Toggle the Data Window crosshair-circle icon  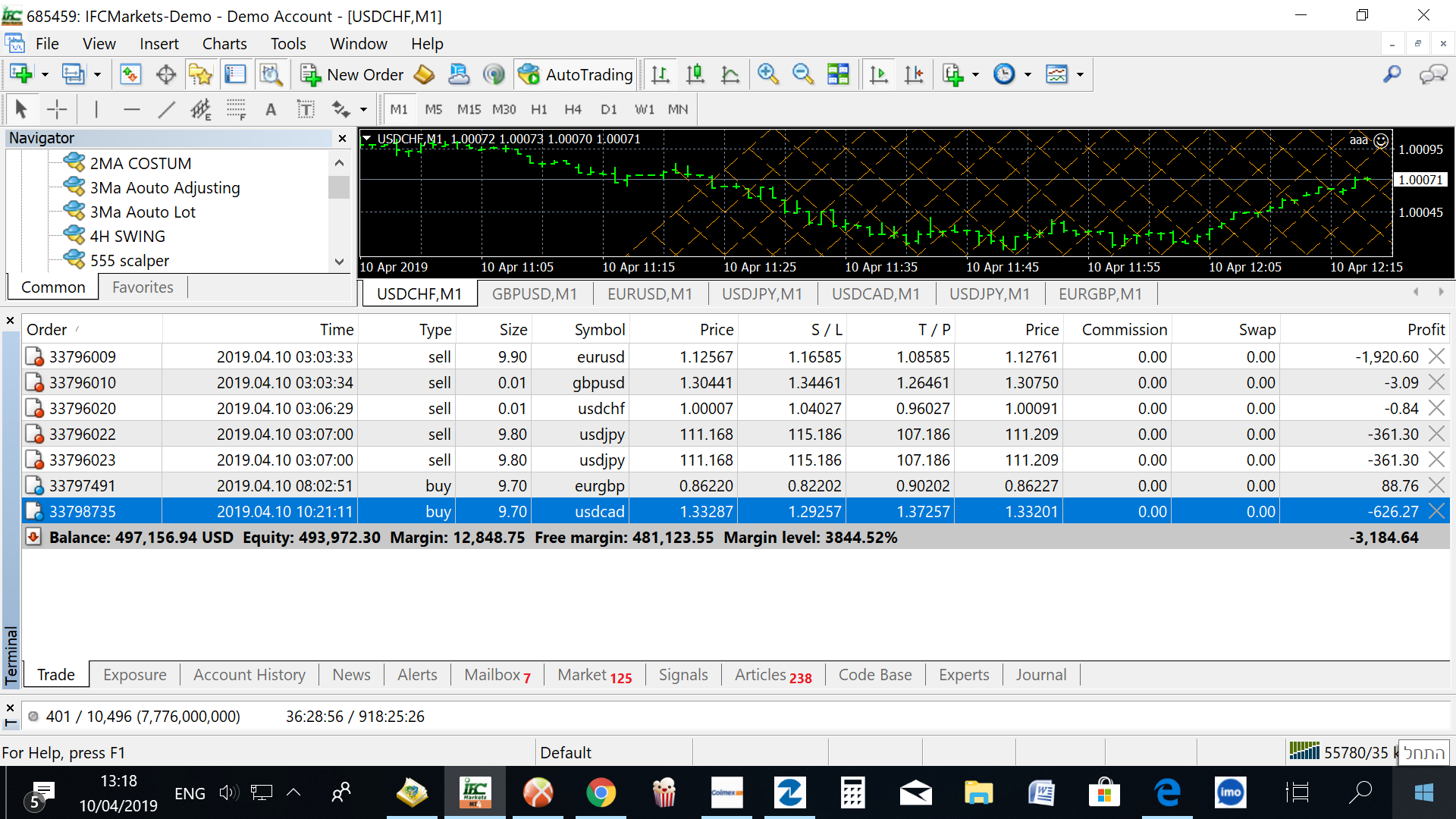(165, 74)
